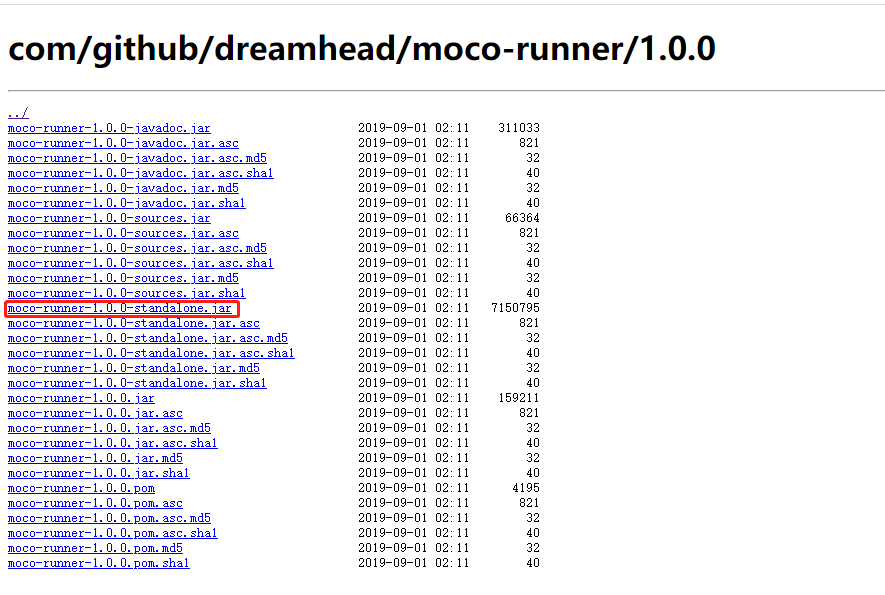Open moco-runner-1.0.0-standalone.jar.asc.md5 link
Viewport: 885px width, 595px height.
tap(148, 338)
